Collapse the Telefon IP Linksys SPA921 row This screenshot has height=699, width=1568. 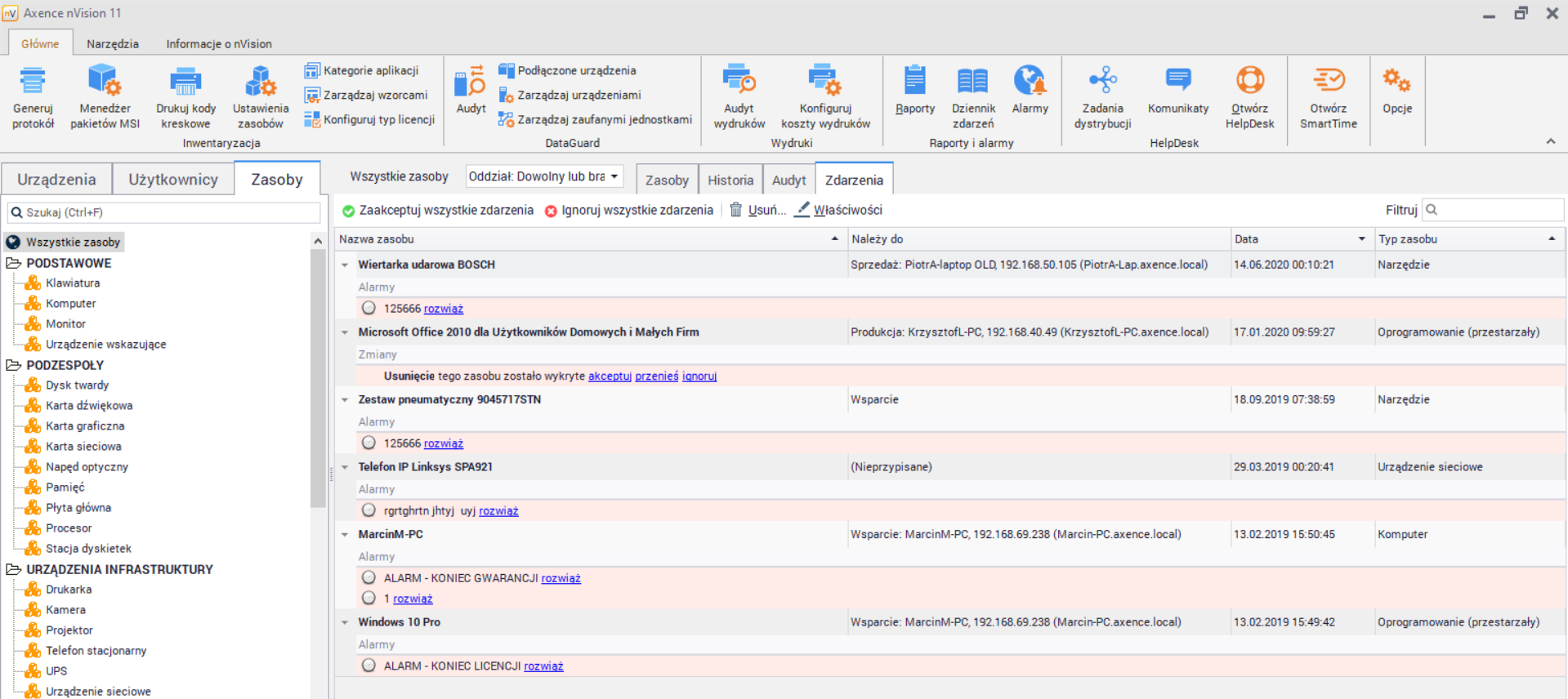[345, 467]
